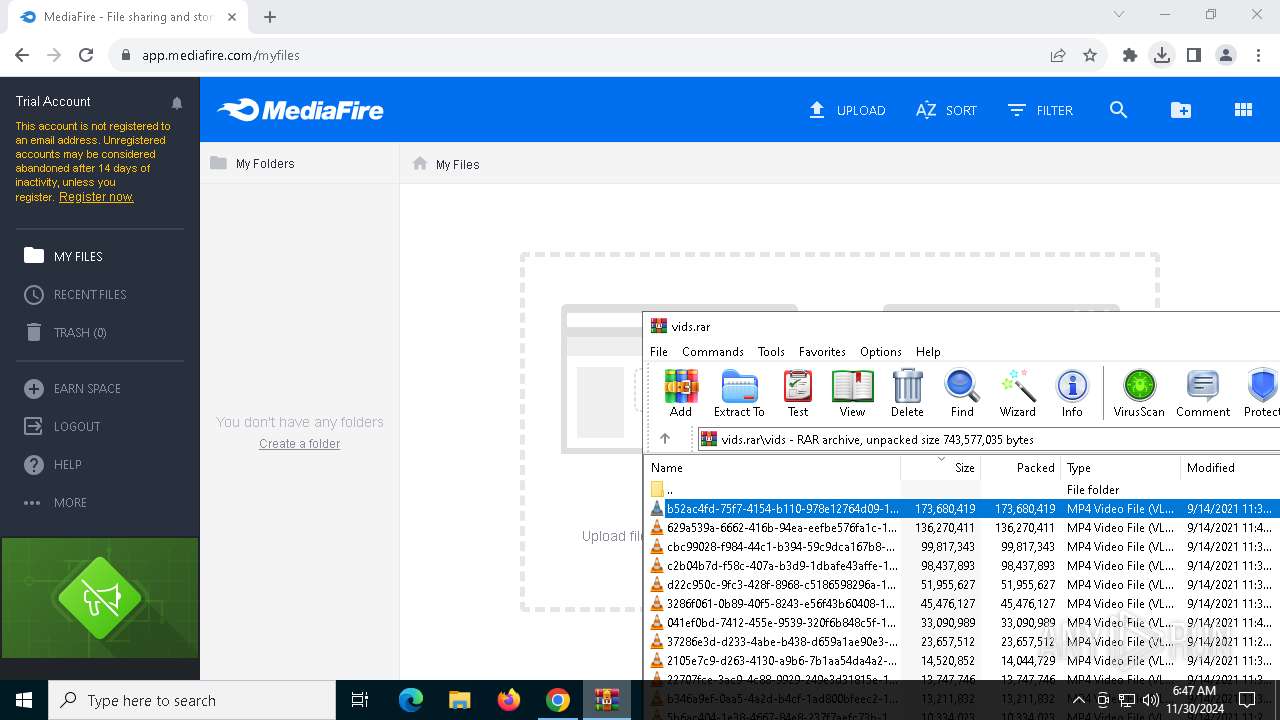Open WinRAR Help menu
Image resolution: width=1280 pixels, height=720 pixels.
[x=928, y=352]
